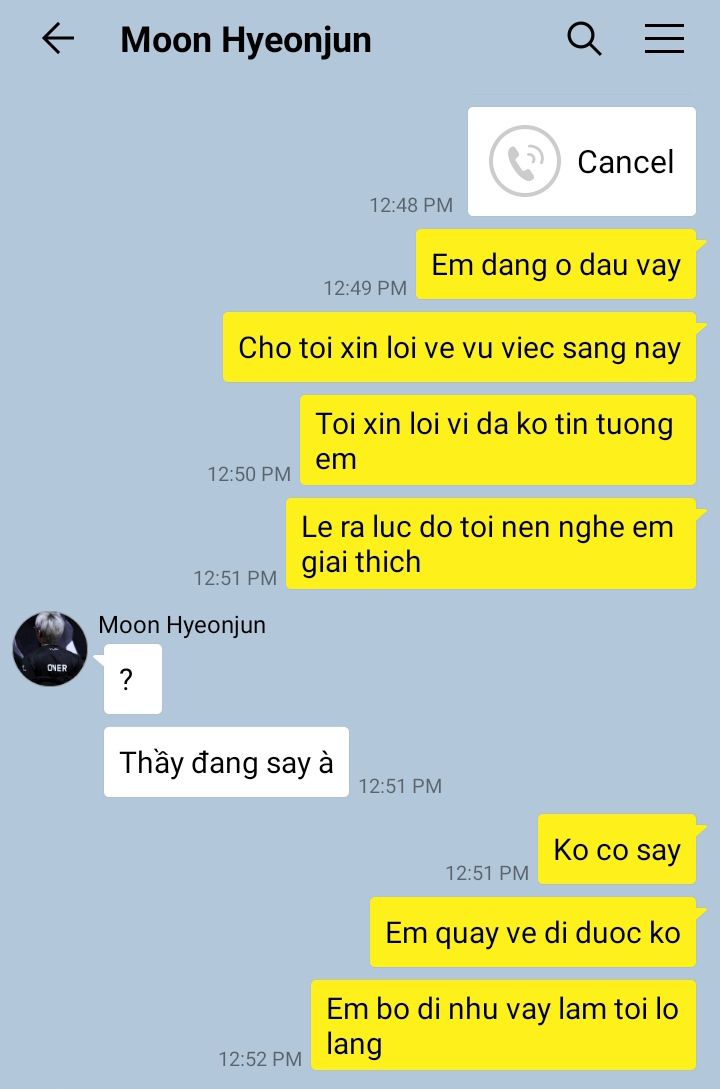Open the hamburger menu icon
Viewport: 720px width, 1089px height.
click(664, 38)
